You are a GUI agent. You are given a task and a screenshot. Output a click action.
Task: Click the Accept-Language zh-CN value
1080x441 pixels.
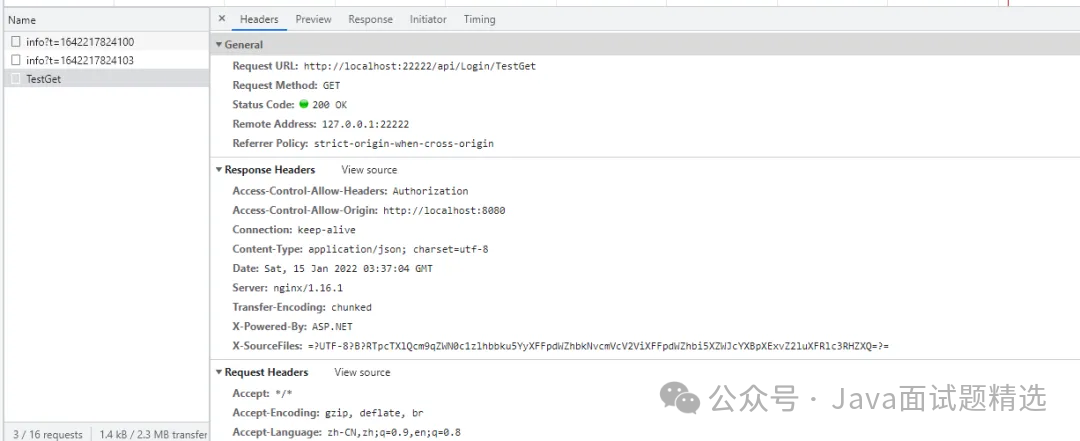393,432
